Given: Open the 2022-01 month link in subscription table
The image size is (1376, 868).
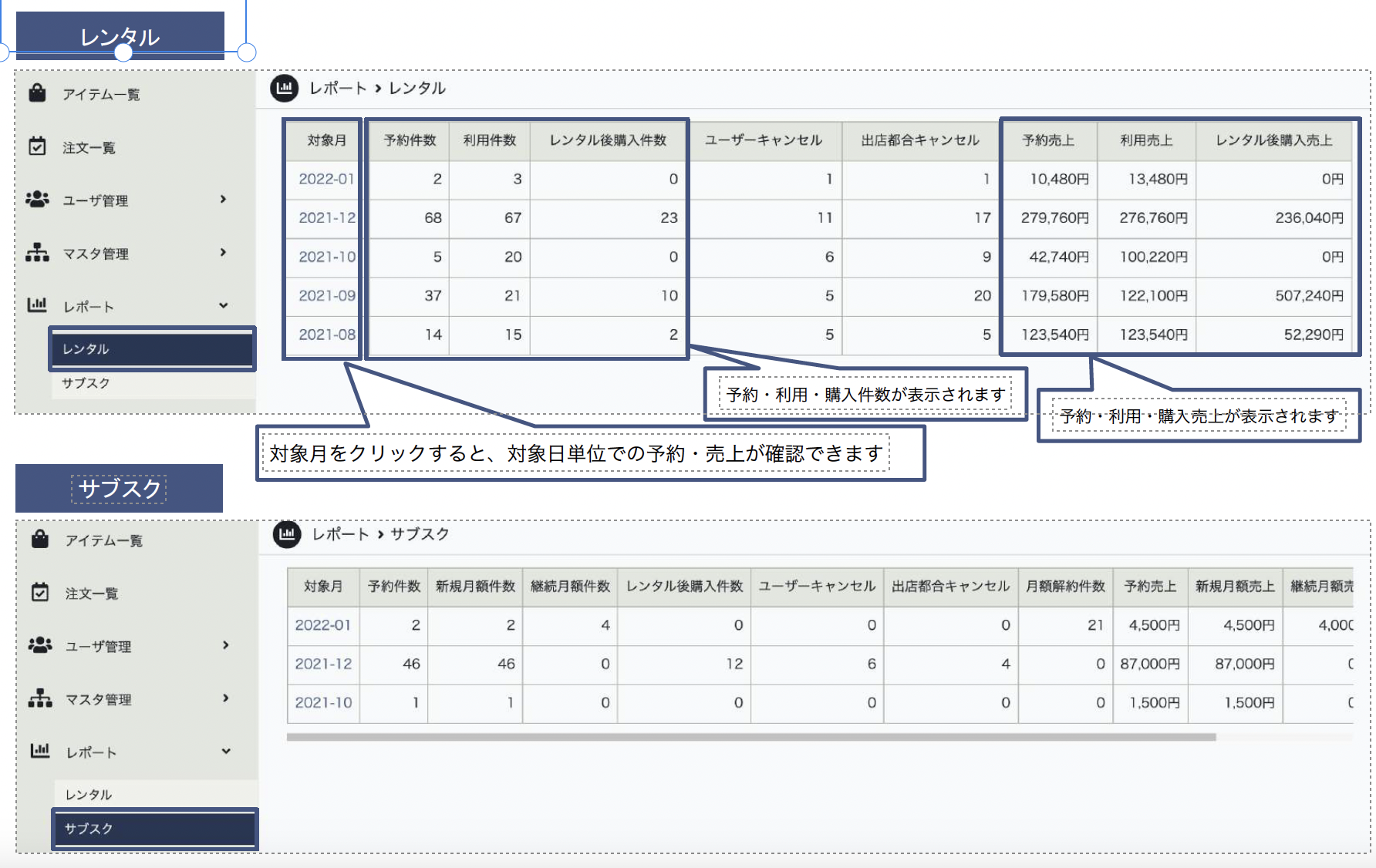Looking at the screenshot, I should click(x=322, y=625).
